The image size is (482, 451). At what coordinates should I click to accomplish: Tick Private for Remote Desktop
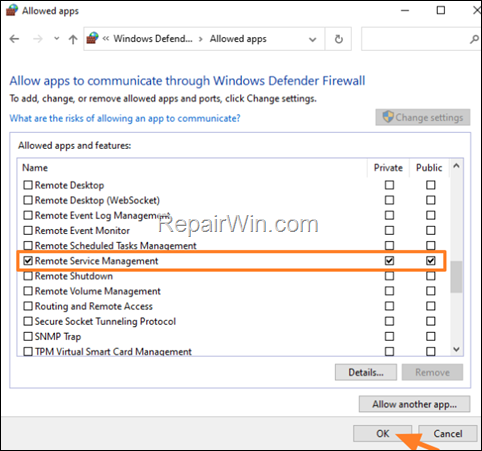[389, 185]
